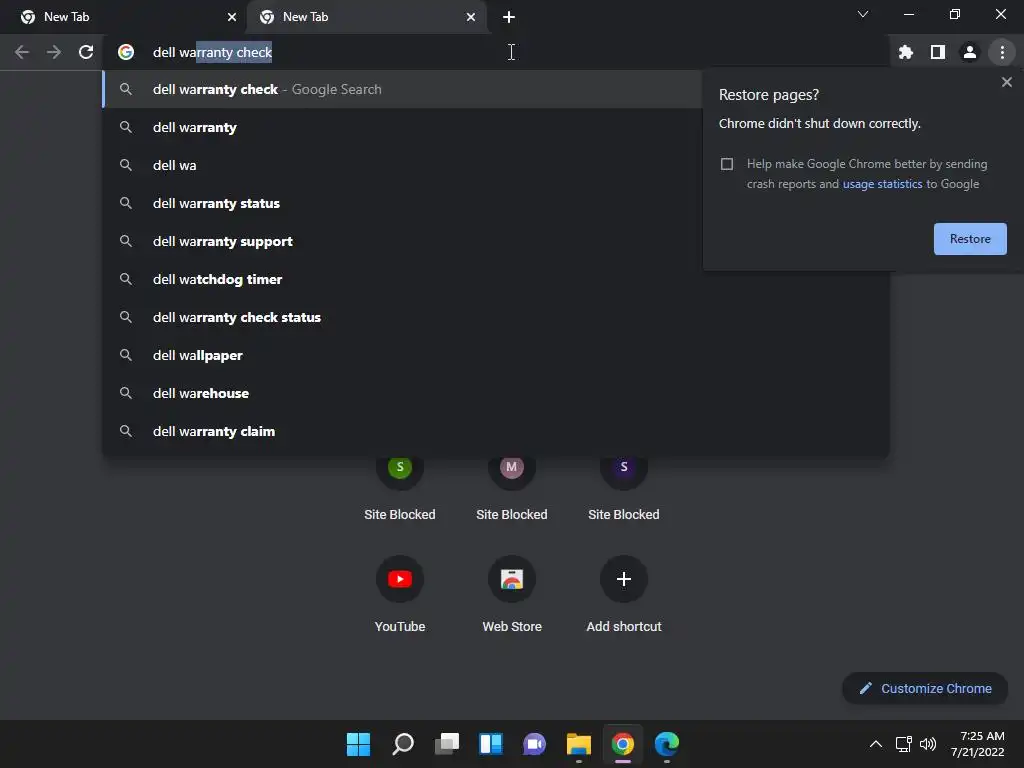Open the Extensions puzzle icon
Screen dimensions: 1024x768
906,52
